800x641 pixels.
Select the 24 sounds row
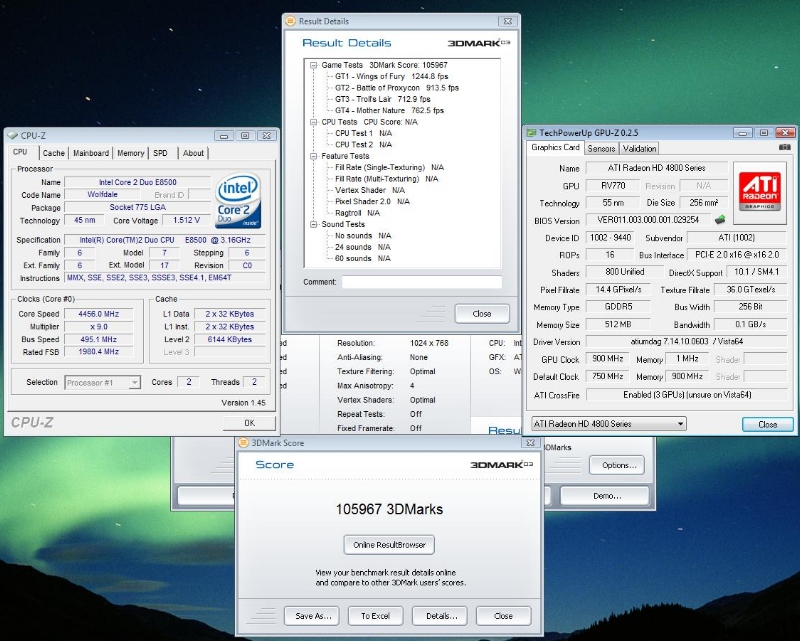point(363,247)
